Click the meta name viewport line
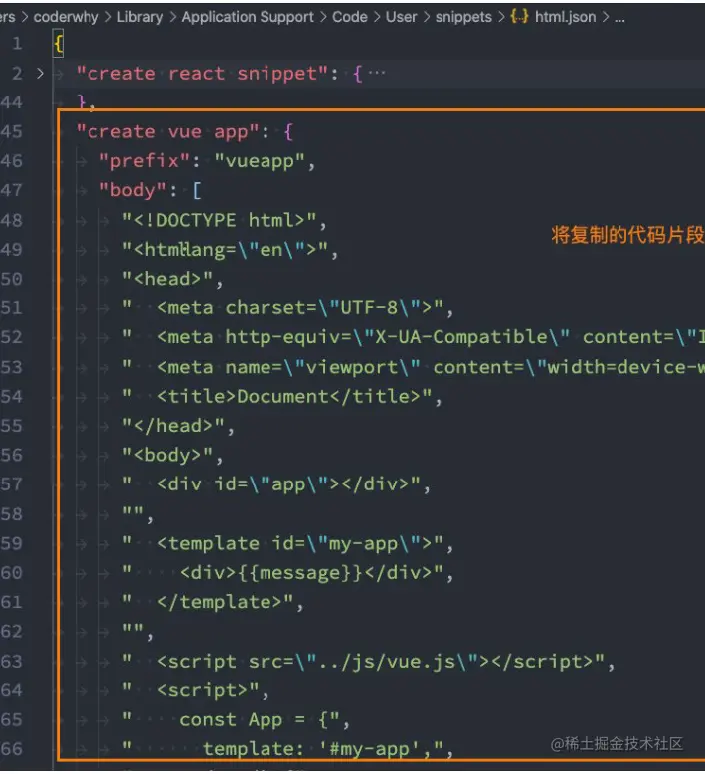Image resolution: width=705 pixels, height=774 pixels. (413, 367)
